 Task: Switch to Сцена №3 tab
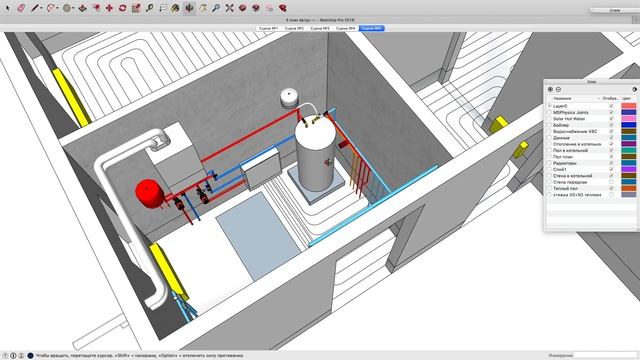coord(320,28)
